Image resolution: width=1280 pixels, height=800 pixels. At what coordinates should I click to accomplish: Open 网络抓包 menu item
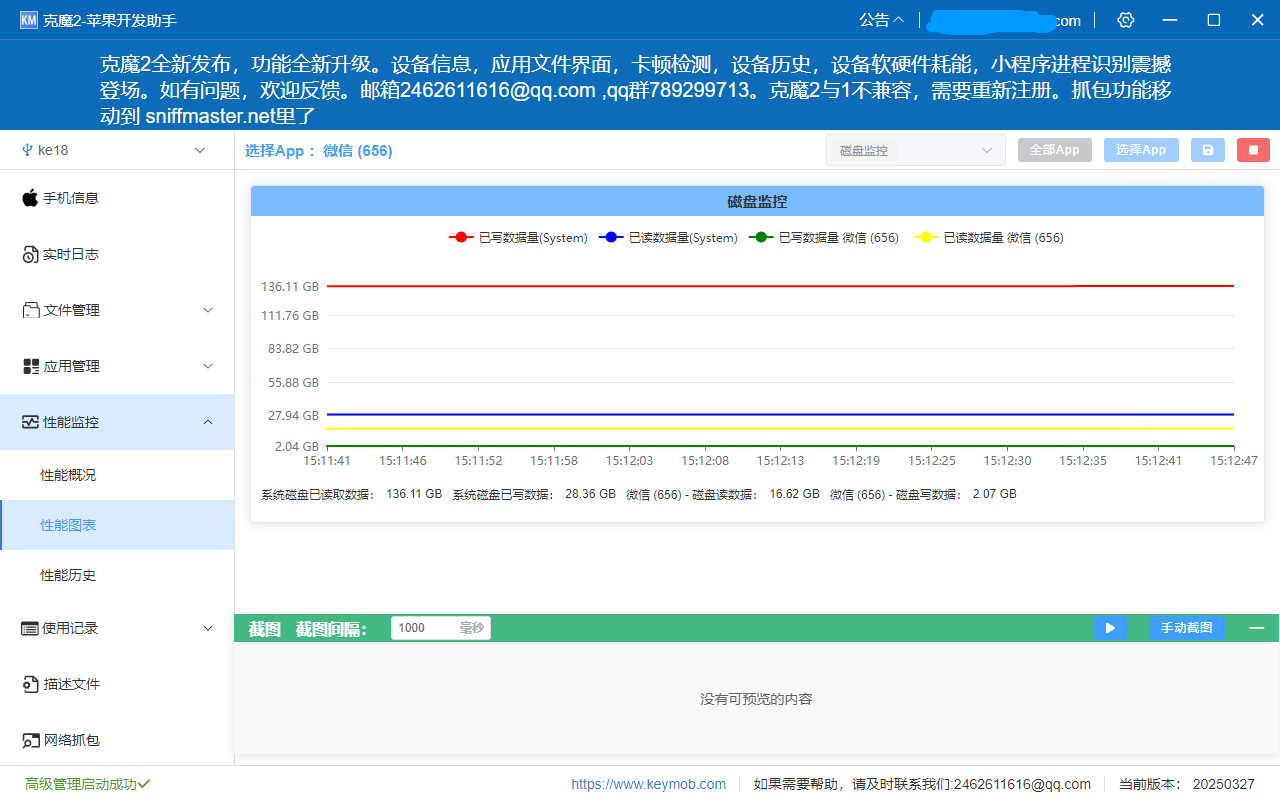[117, 740]
